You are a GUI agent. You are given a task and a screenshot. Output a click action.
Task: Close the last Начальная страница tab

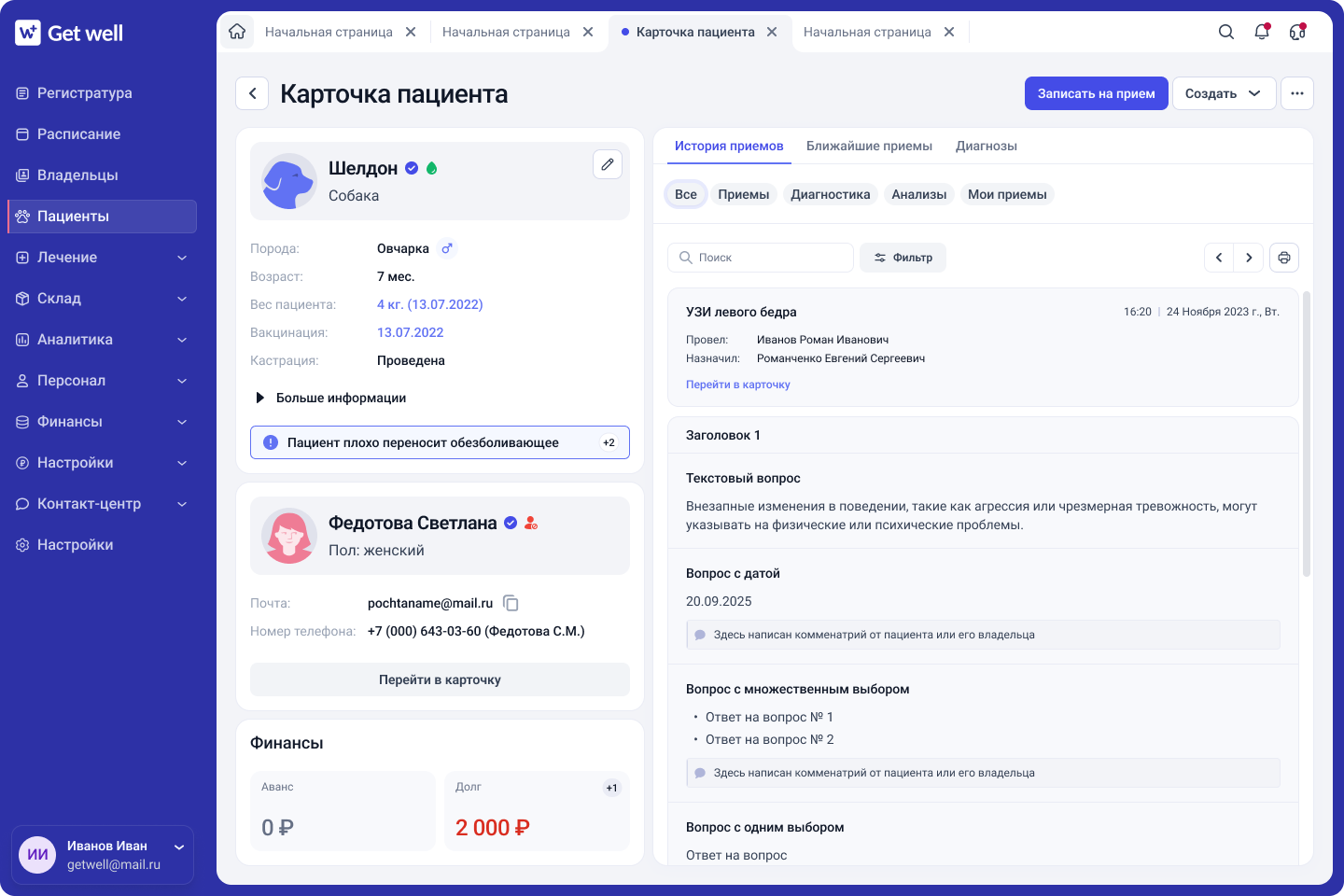click(x=949, y=32)
